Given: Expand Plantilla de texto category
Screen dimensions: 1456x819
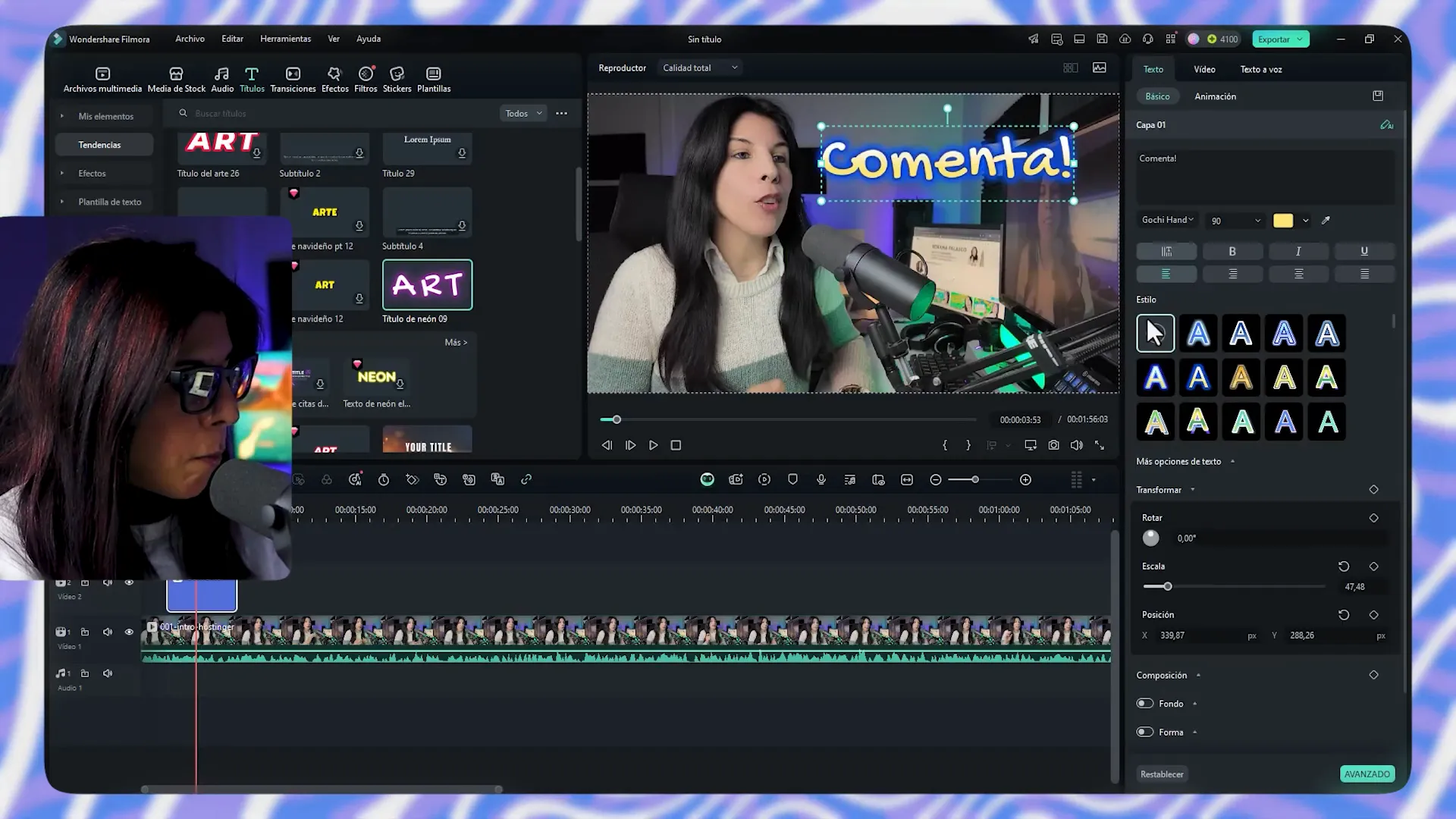Looking at the screenshot, I should click(x=62, y=202).
